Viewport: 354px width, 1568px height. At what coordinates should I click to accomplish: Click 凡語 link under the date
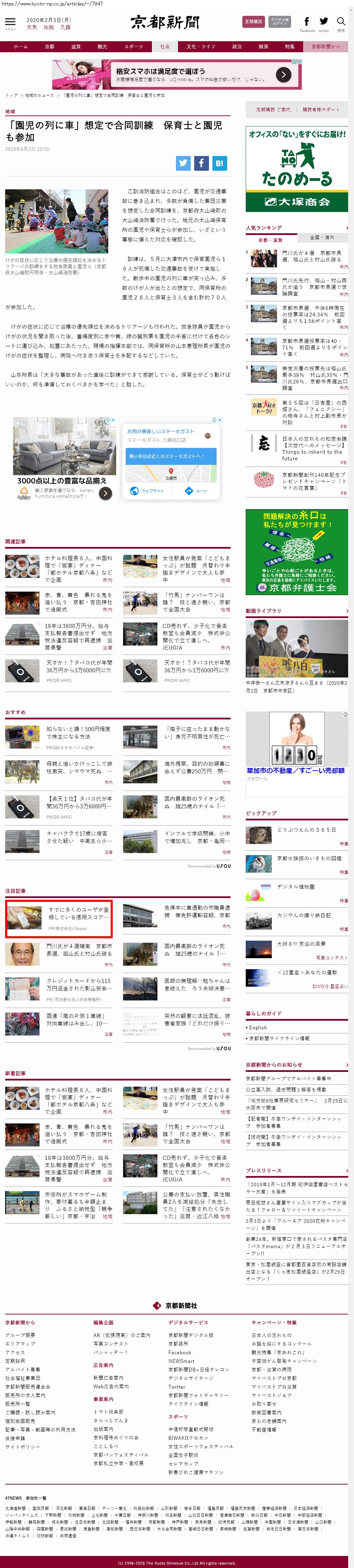(x=65, y=27)
